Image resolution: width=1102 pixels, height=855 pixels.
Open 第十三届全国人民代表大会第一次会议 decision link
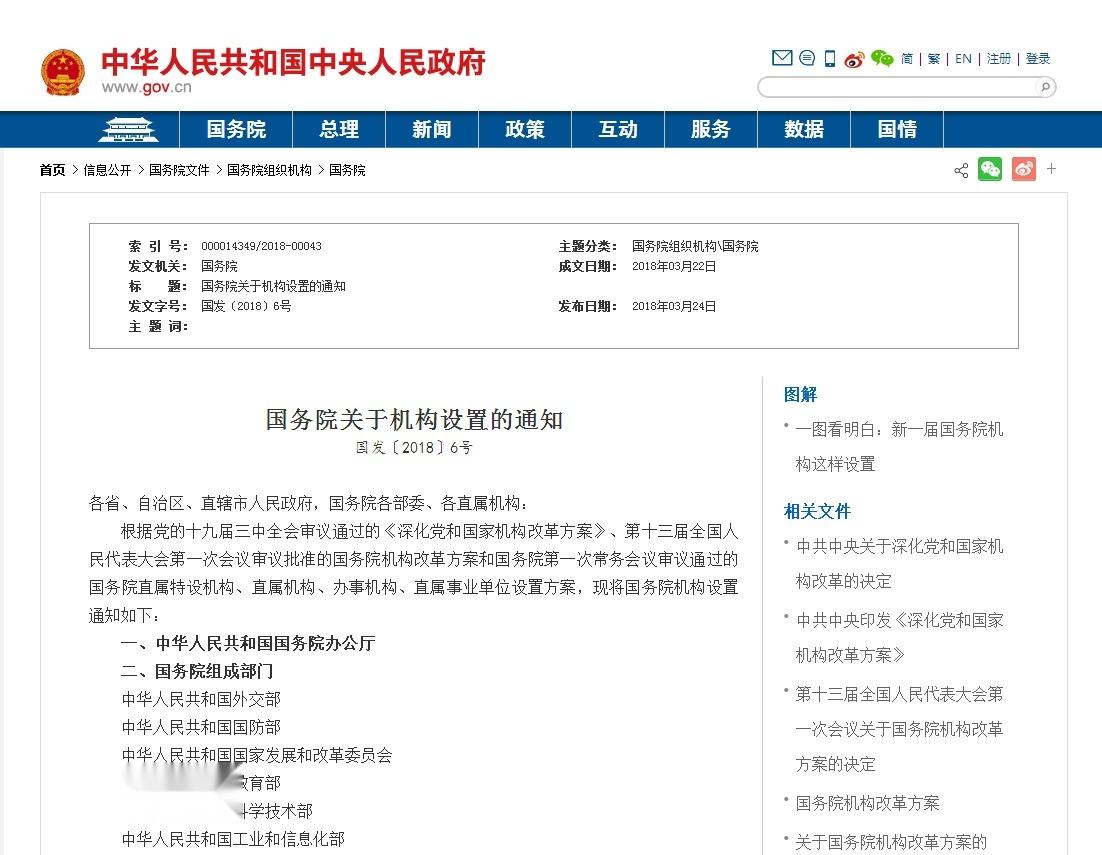899,729
